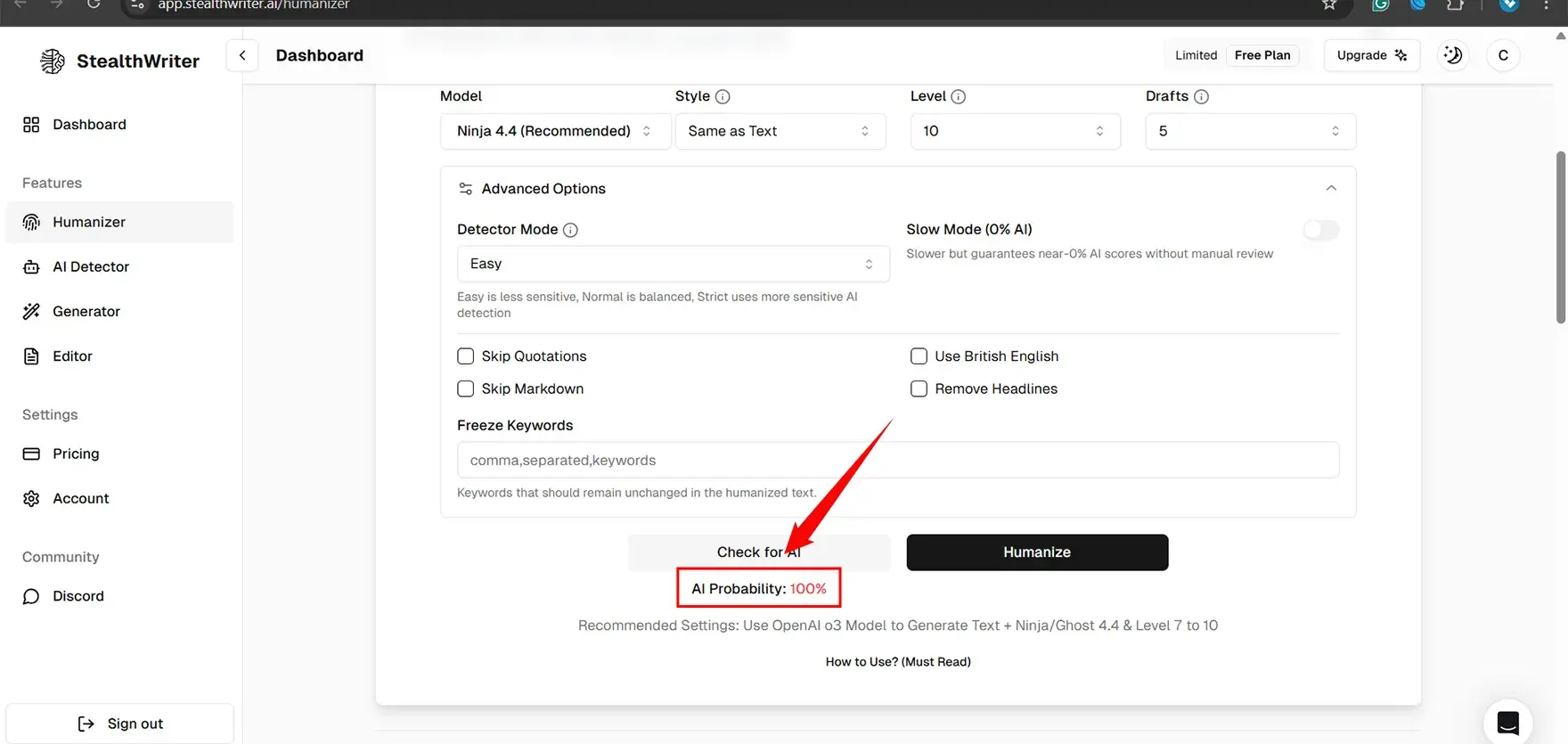Check the Skip Quotations checkbox

click(465, 356)
